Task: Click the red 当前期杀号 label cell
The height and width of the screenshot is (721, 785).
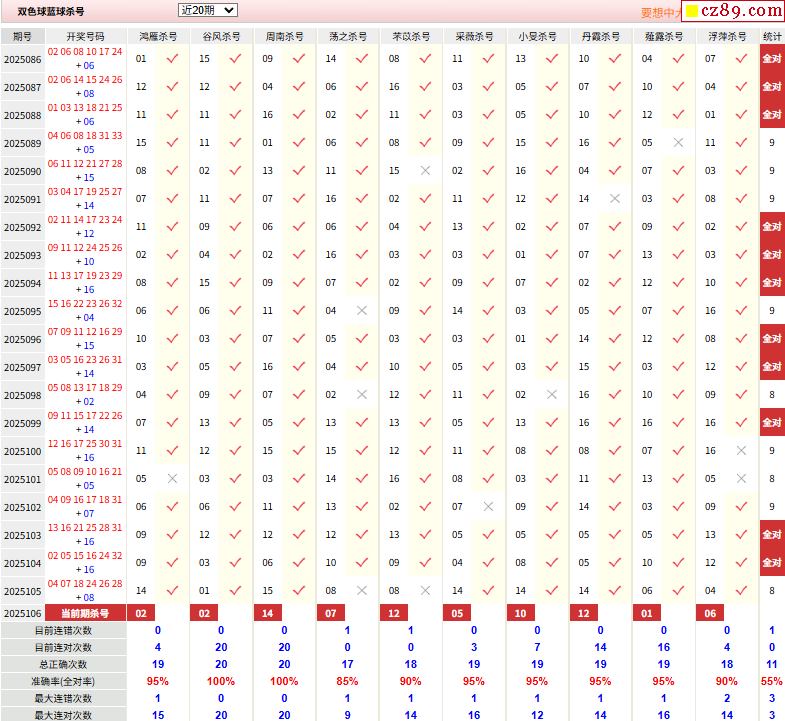Action: pyautogui.click(x=86, y=613)
